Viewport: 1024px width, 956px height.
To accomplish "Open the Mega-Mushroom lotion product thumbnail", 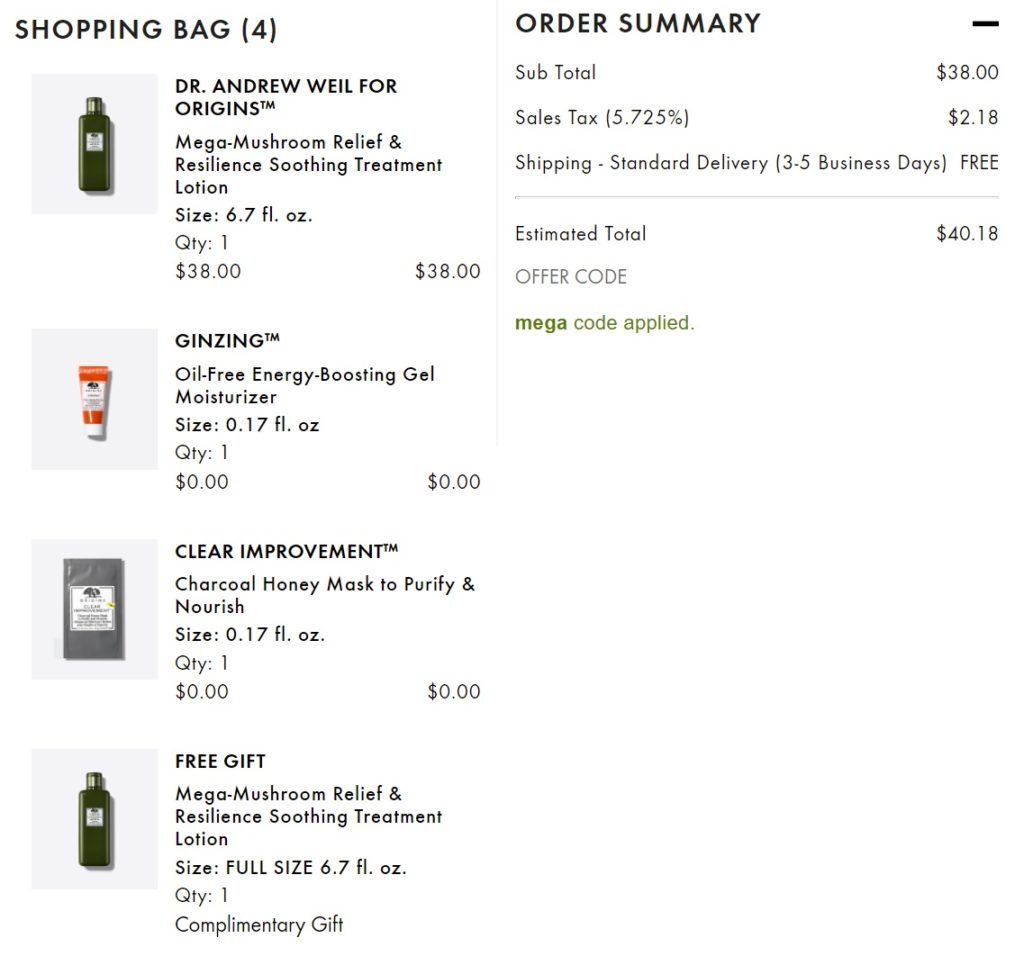I will pos(95,144).
